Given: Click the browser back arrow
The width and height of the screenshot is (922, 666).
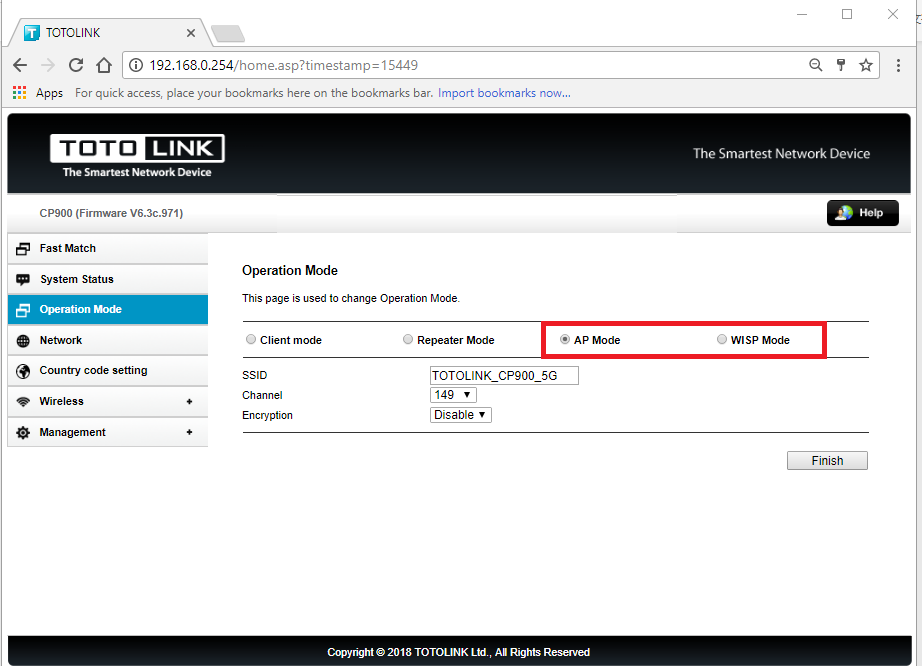Looking at the screenshot, I should pos(20,65).
